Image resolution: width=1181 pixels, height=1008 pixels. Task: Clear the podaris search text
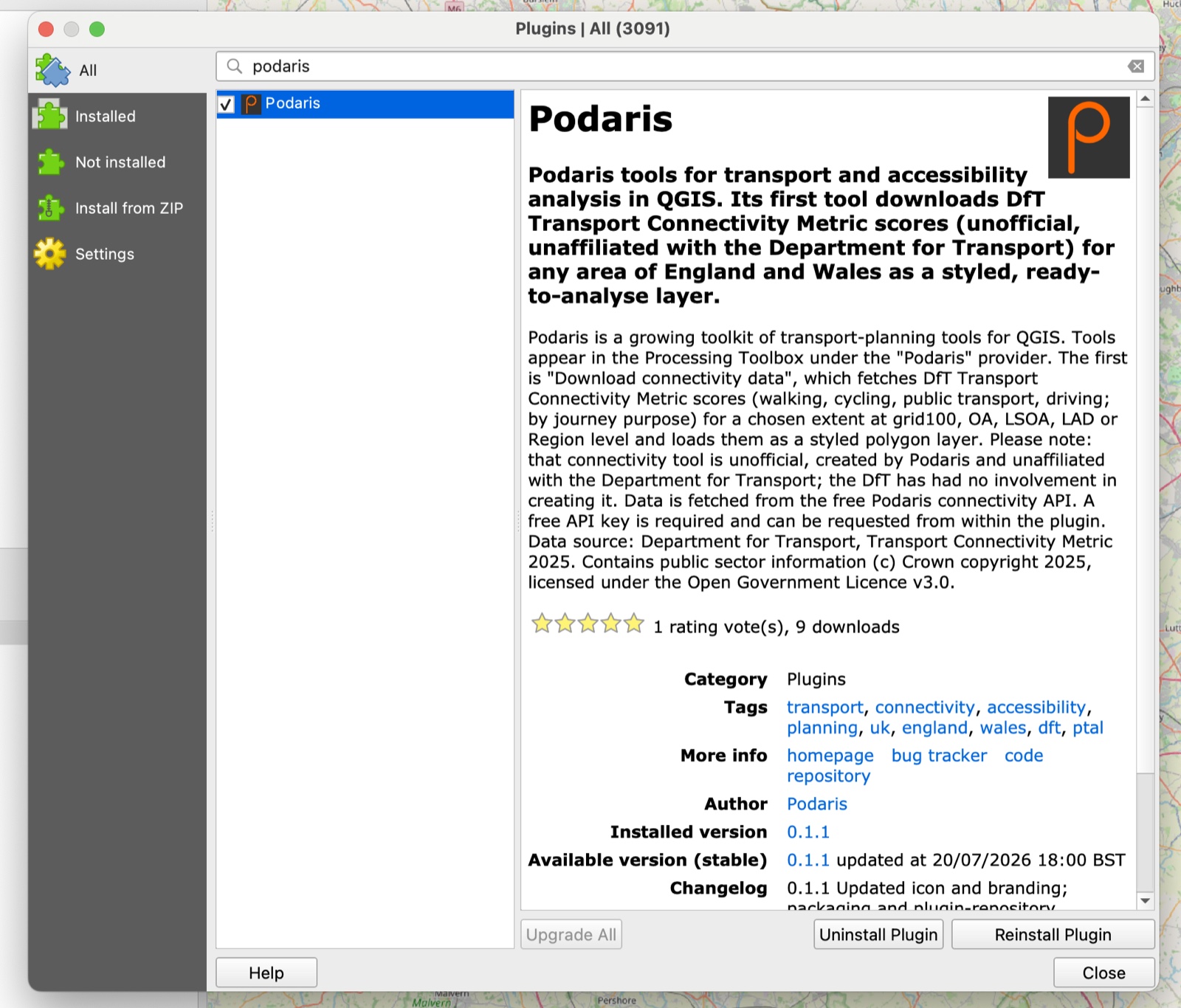click(x=1136, y=66)
